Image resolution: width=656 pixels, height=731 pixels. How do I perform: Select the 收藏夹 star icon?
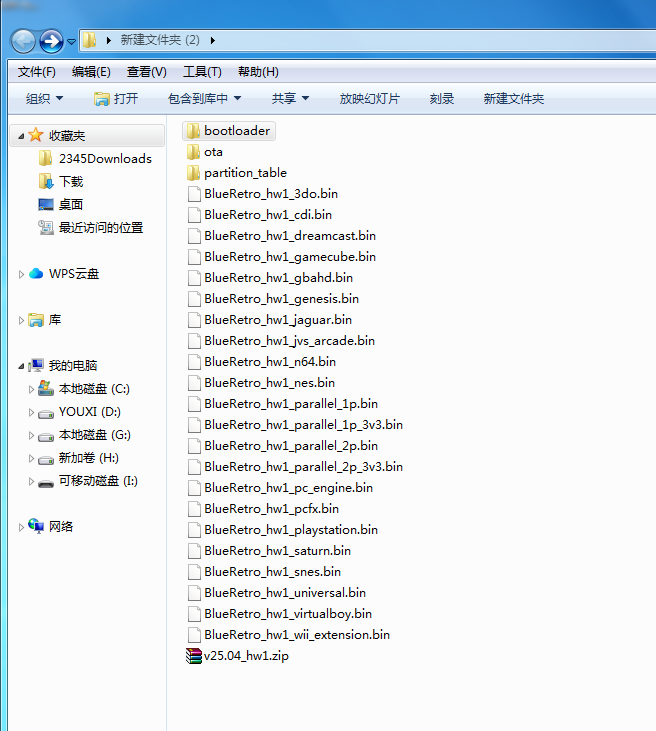(x=35, y=135)
